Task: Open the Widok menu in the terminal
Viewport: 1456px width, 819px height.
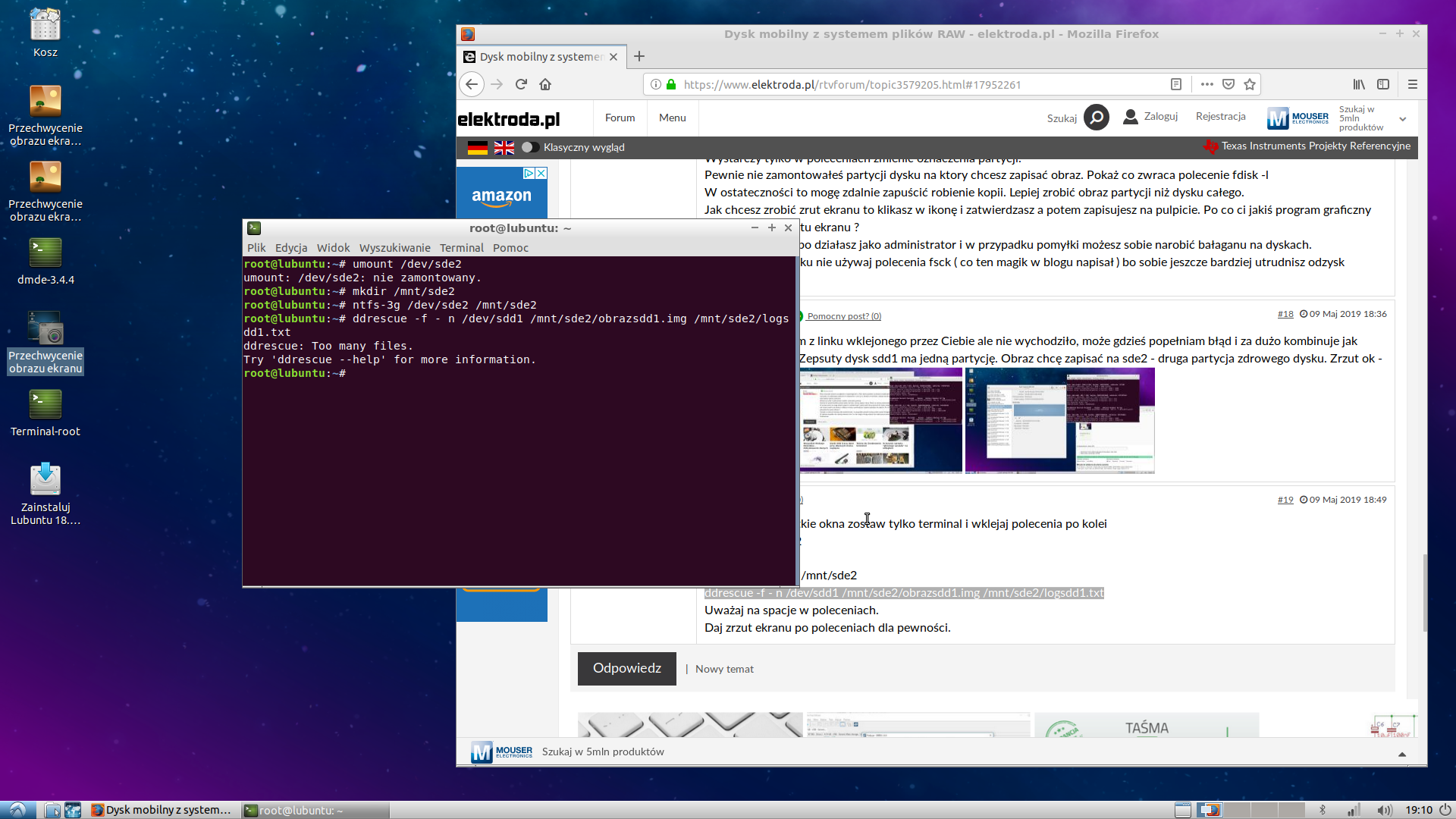Action: (333, 248)
